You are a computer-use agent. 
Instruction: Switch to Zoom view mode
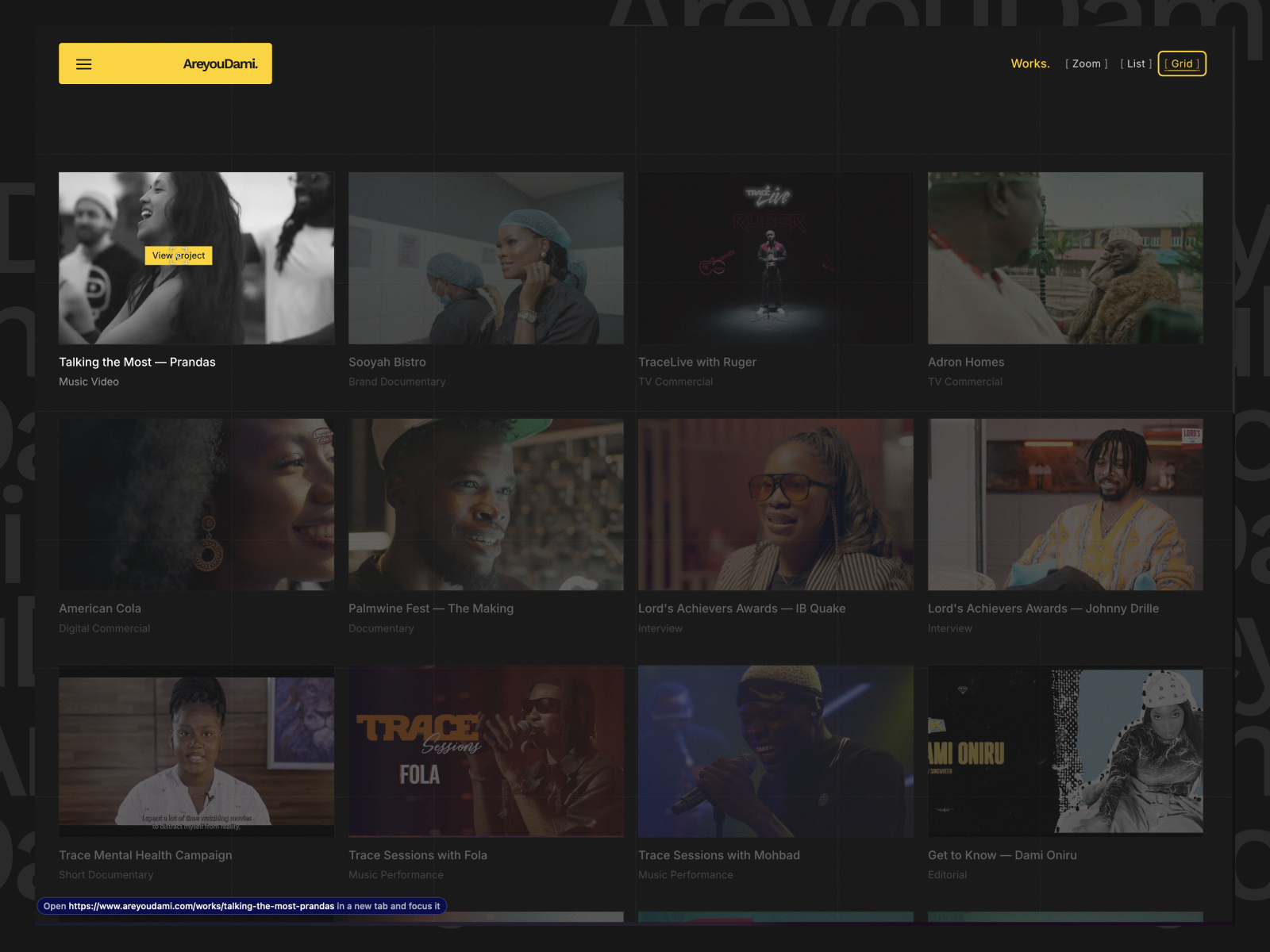[1087, 63]
